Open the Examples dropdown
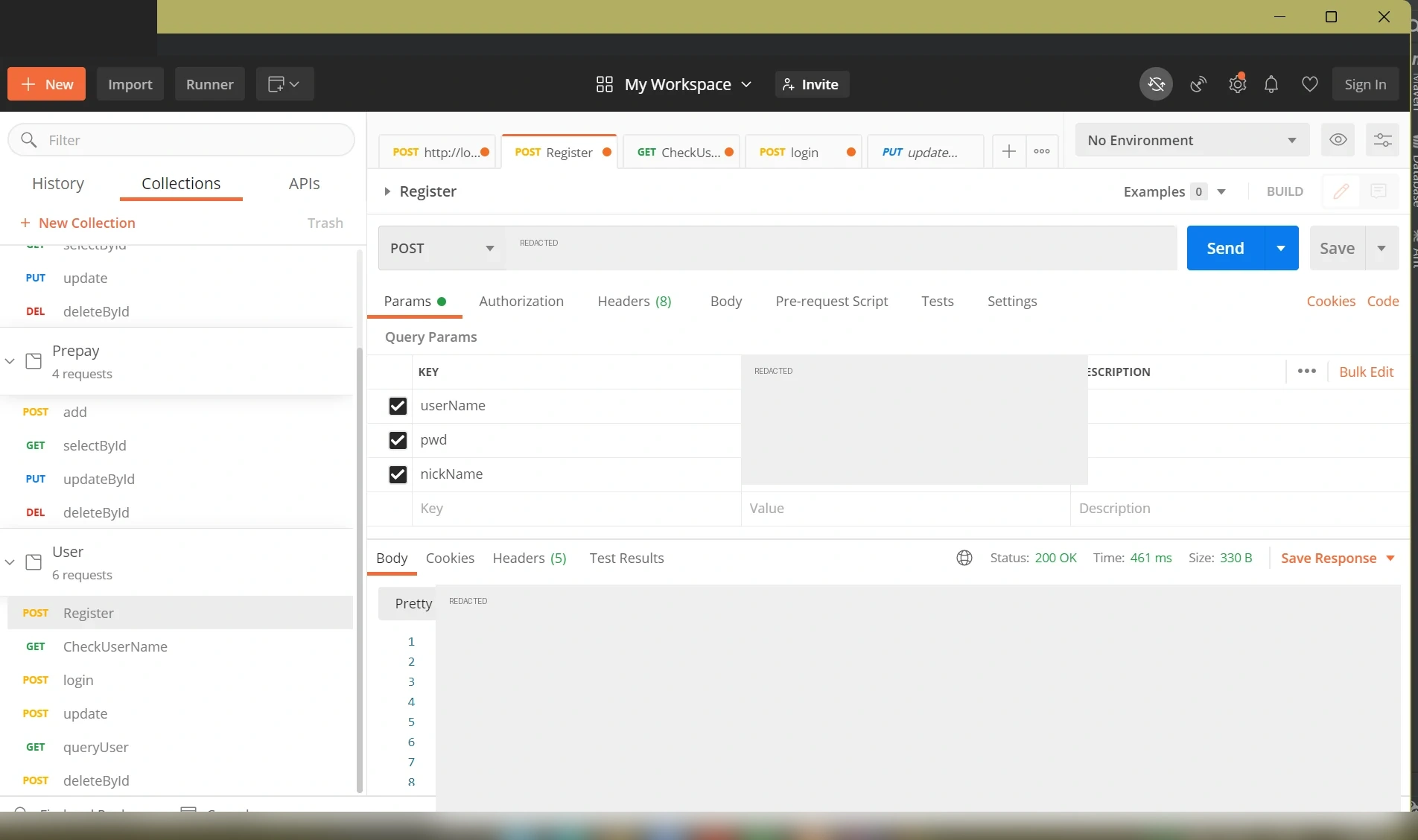The image size is (1418, 840). click(x=1174, y=191)
